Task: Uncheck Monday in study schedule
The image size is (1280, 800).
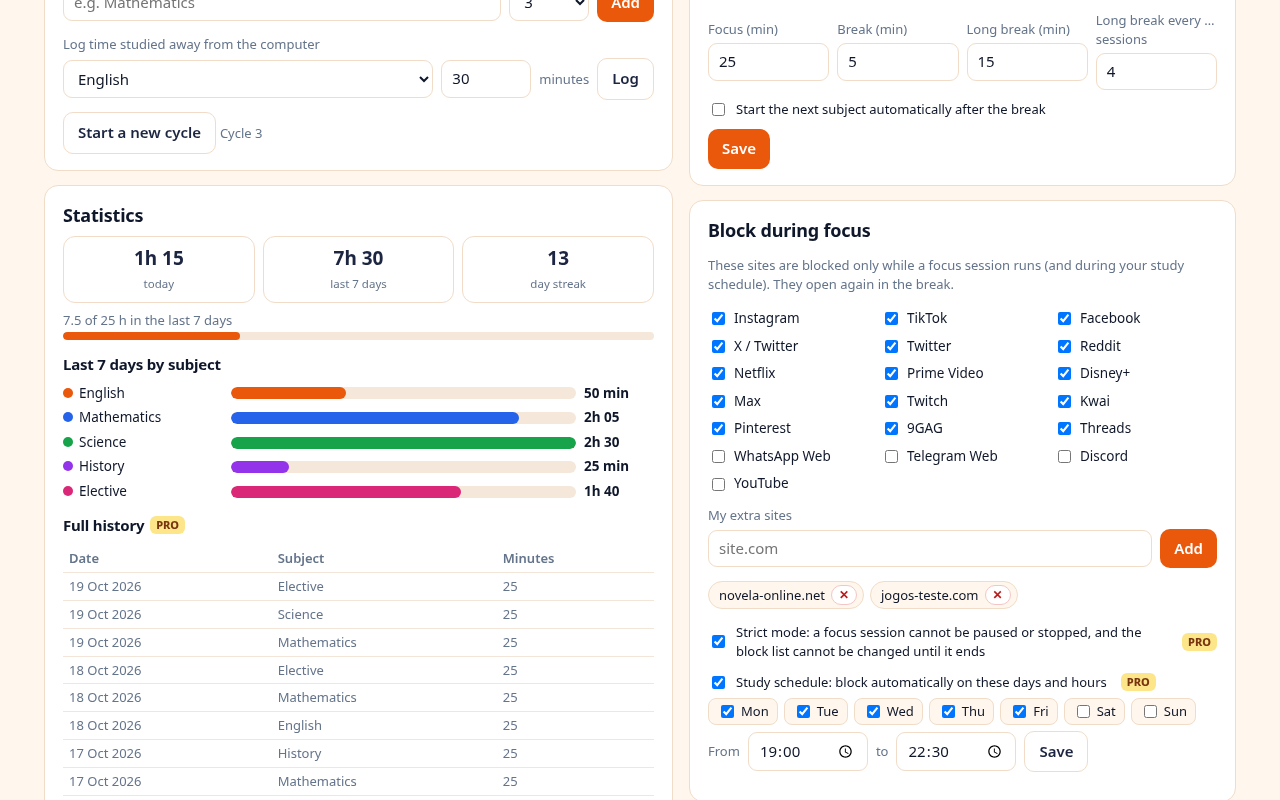Action: [x=727, y=712]
